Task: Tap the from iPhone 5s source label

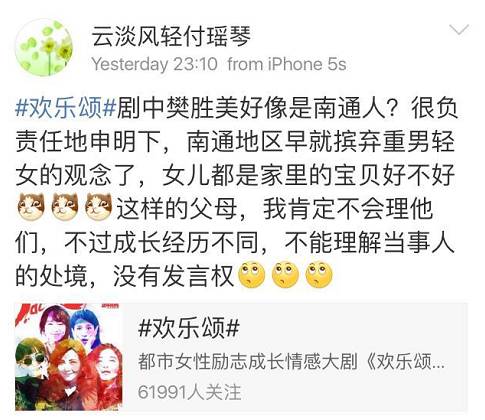Action: (x=287, y=64)
